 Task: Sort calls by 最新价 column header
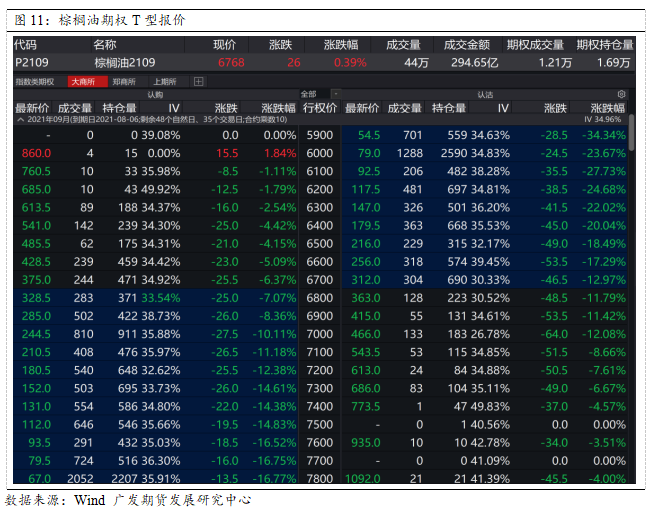click(32, 108)
